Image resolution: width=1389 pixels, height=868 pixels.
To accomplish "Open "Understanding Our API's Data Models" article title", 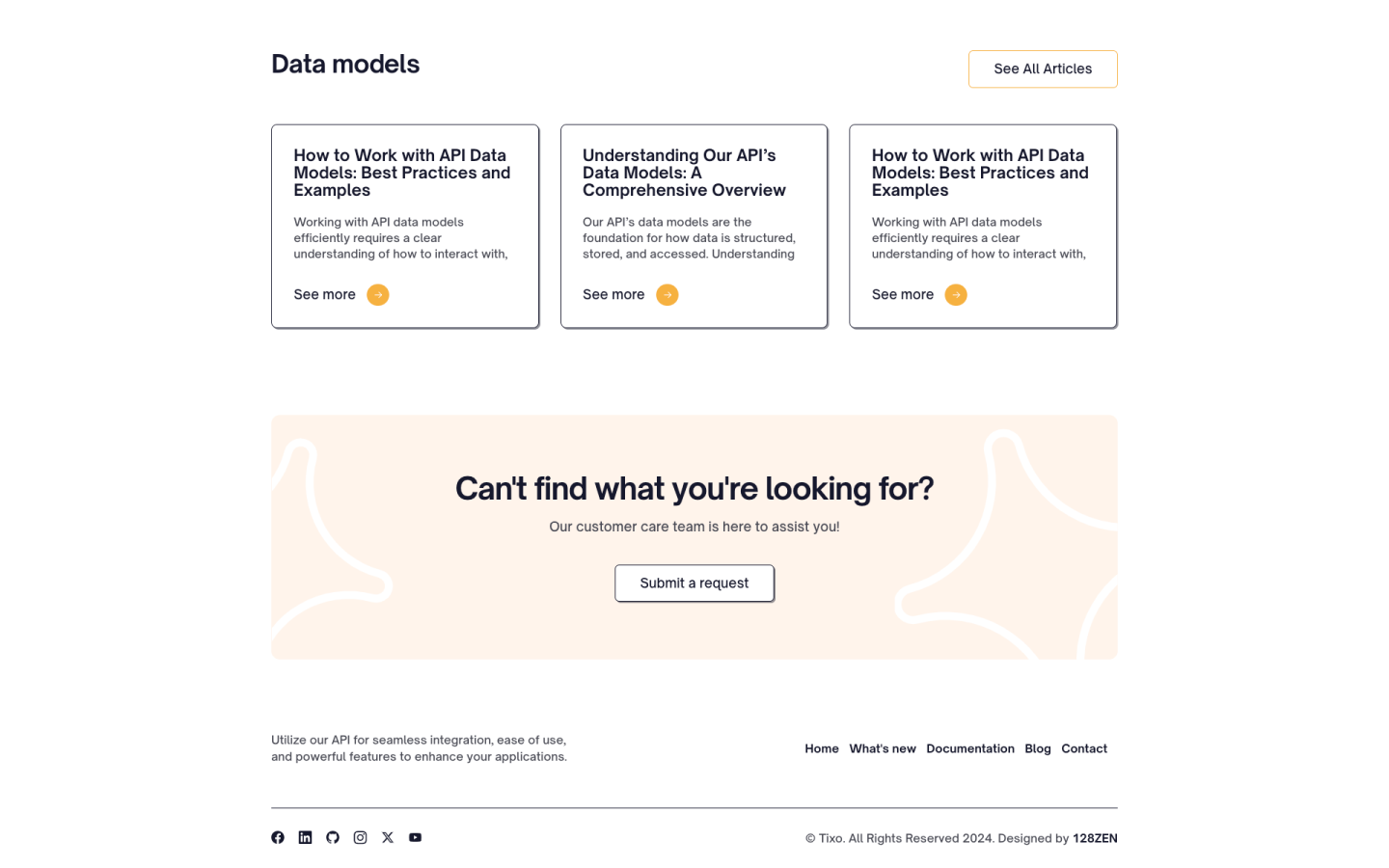I will [x=684, y=173].
